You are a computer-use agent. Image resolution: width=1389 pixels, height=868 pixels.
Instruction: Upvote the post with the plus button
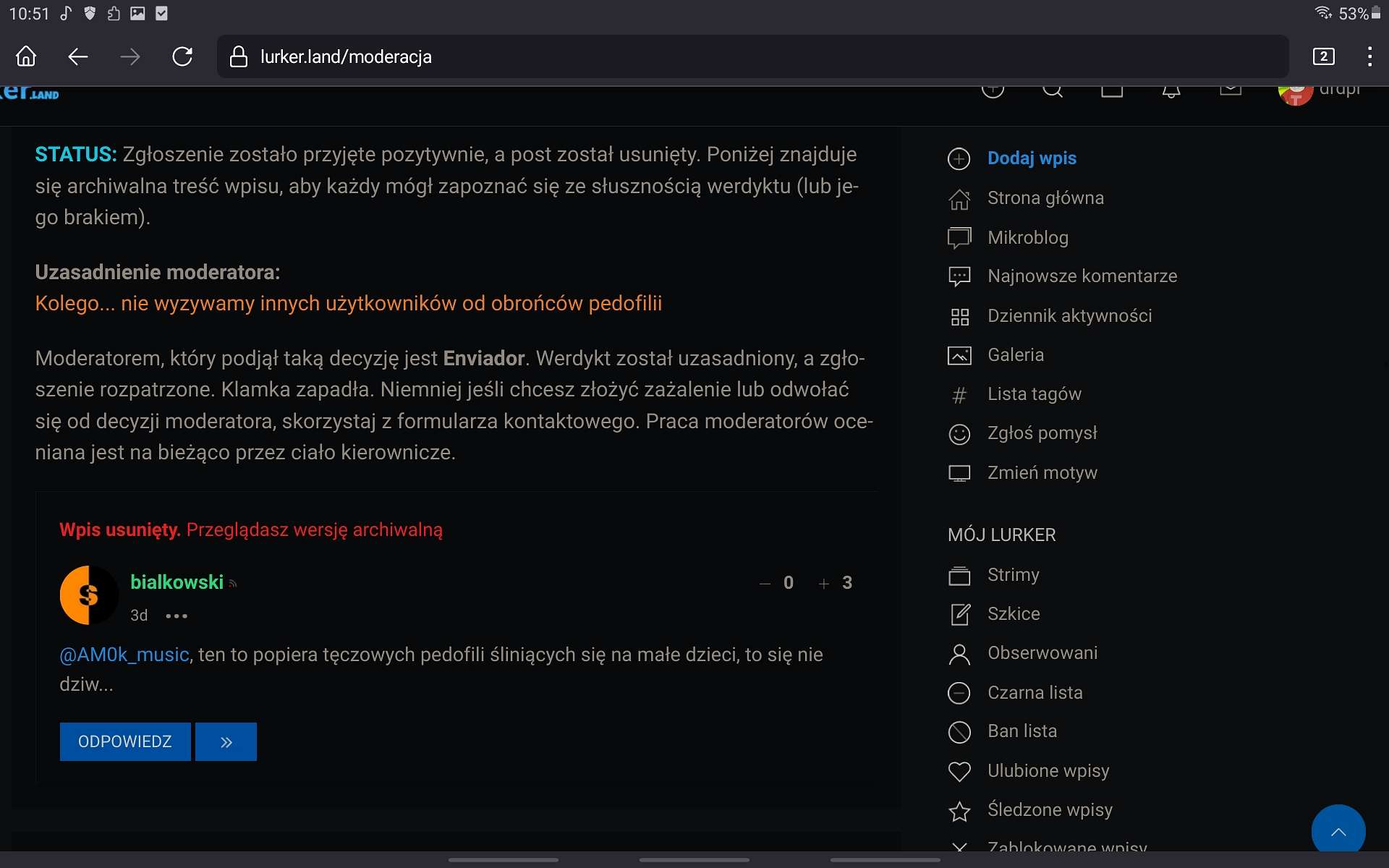point(823,583)
